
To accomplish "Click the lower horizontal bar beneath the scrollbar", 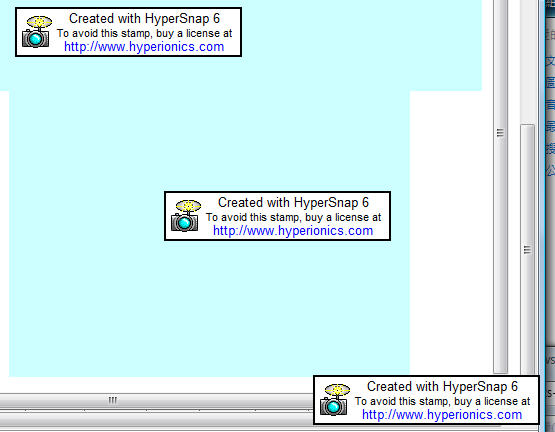I will pyautogui.click(x=156, y=420).
